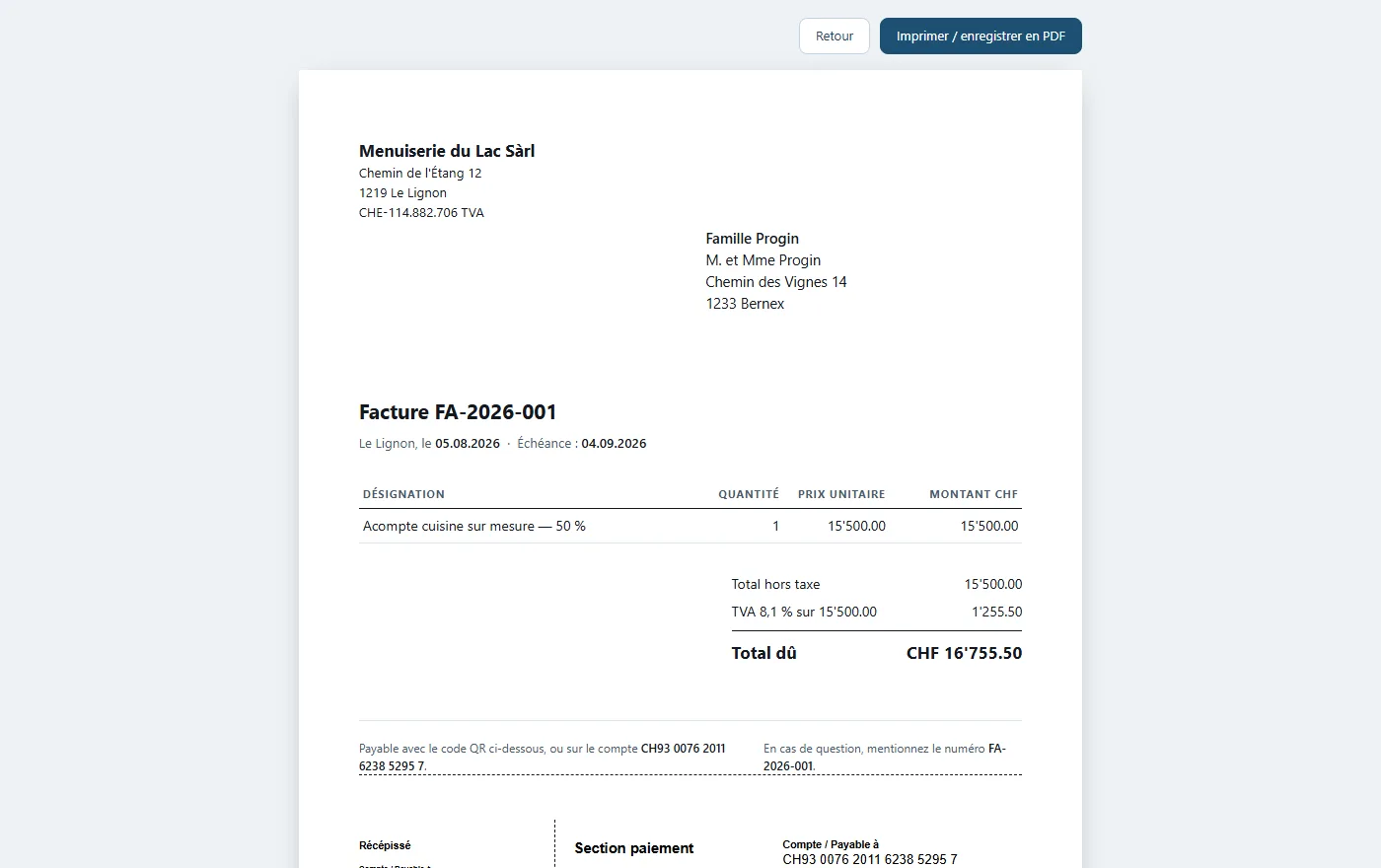Image resolution: width=1381 pixels, height=868 pixels.
Task: Click the VAT number CHE-114.882.706 TVA
Action: [421, 212]
